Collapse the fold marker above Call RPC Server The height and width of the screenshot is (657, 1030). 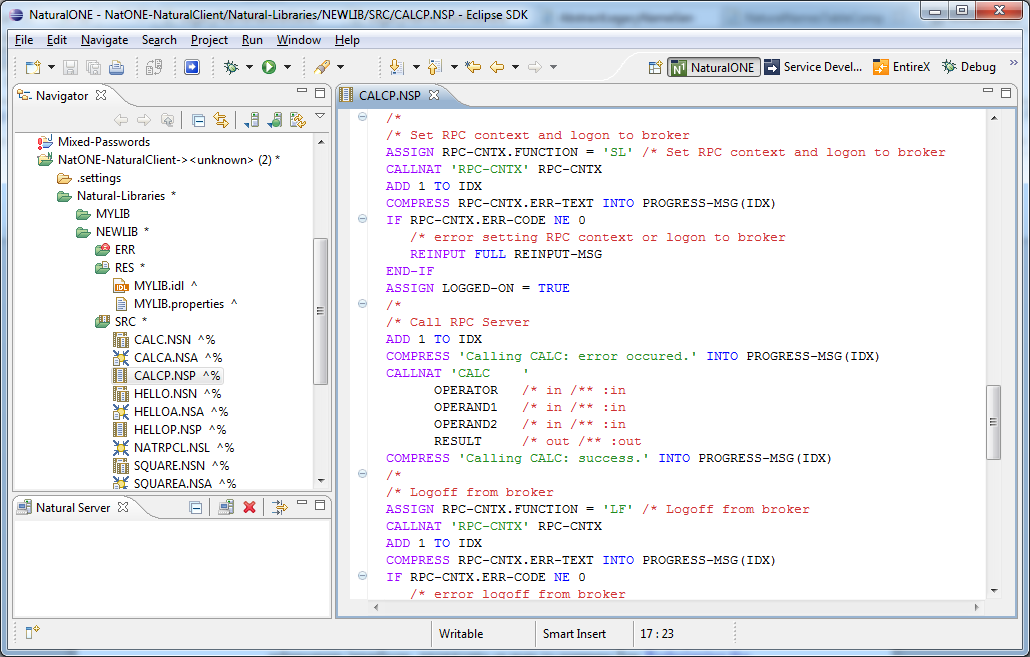tap(362, 304)
